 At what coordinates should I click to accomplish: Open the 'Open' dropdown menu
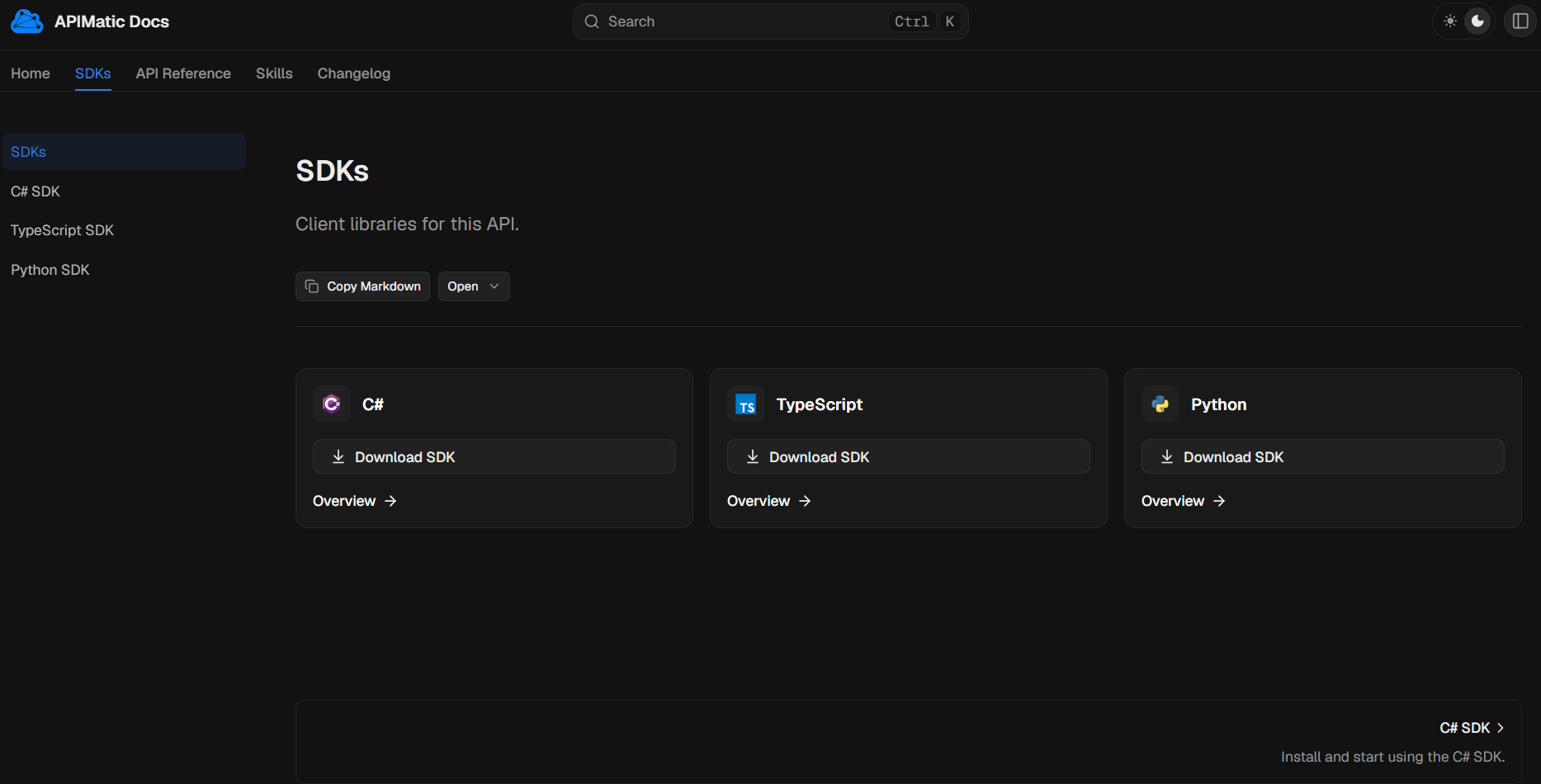point(474,286)
